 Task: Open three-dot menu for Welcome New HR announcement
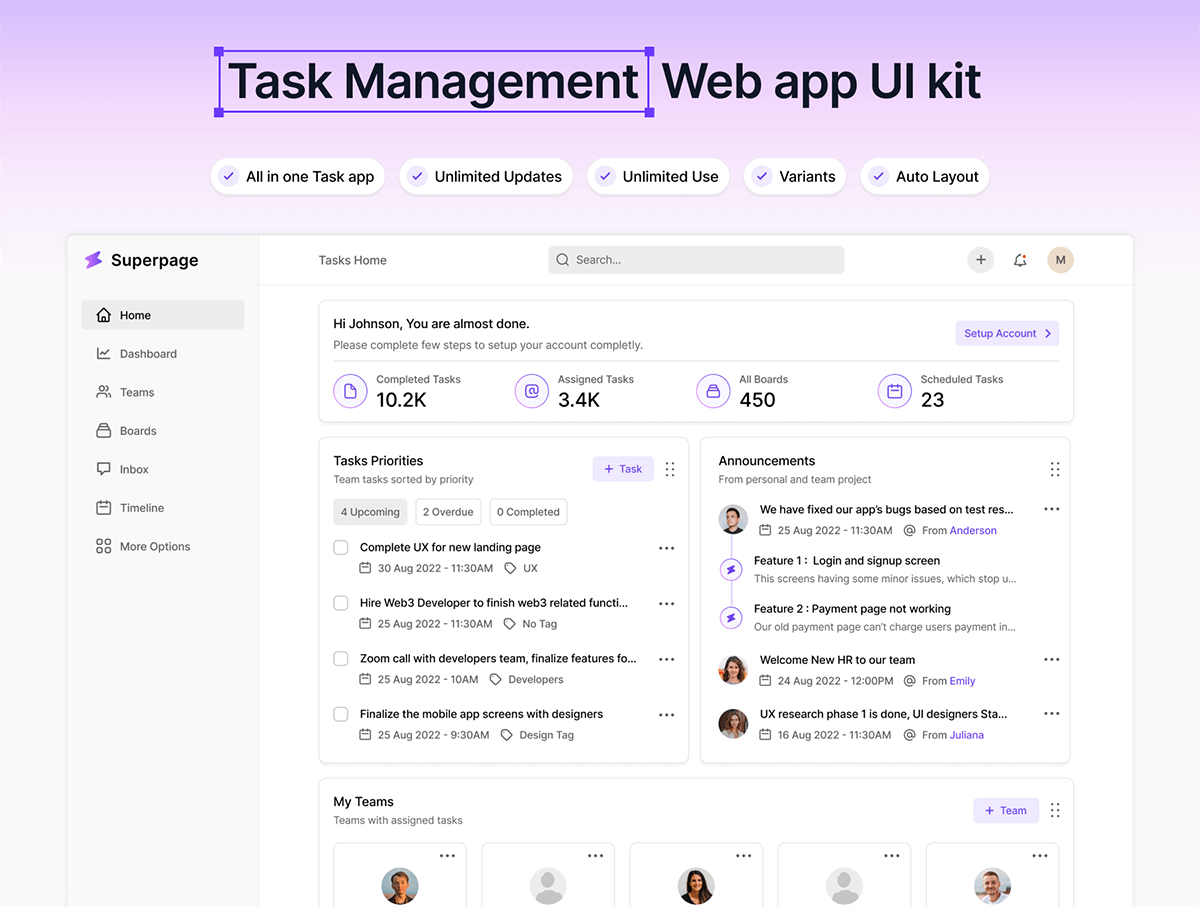[1051, 660]
